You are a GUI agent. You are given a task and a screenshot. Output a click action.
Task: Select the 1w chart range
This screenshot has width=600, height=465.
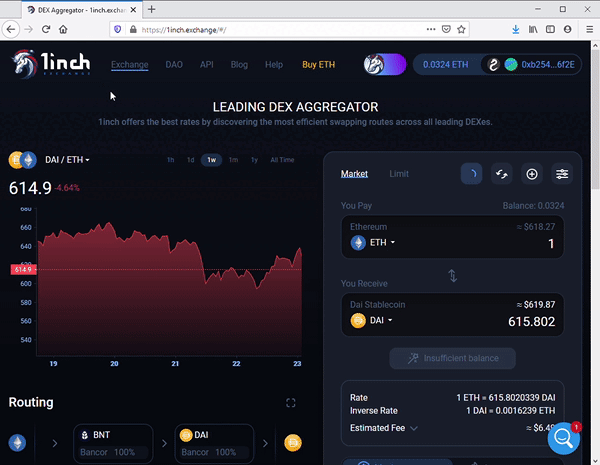212,160
